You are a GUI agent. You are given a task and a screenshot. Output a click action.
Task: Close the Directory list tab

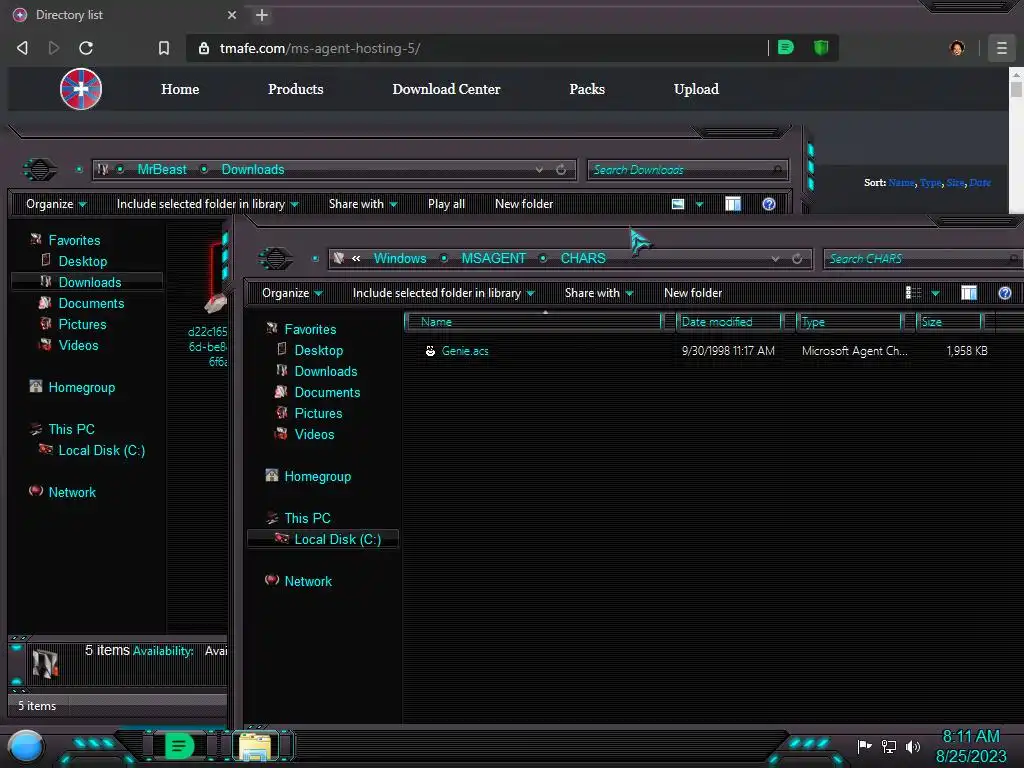(232, 14)
